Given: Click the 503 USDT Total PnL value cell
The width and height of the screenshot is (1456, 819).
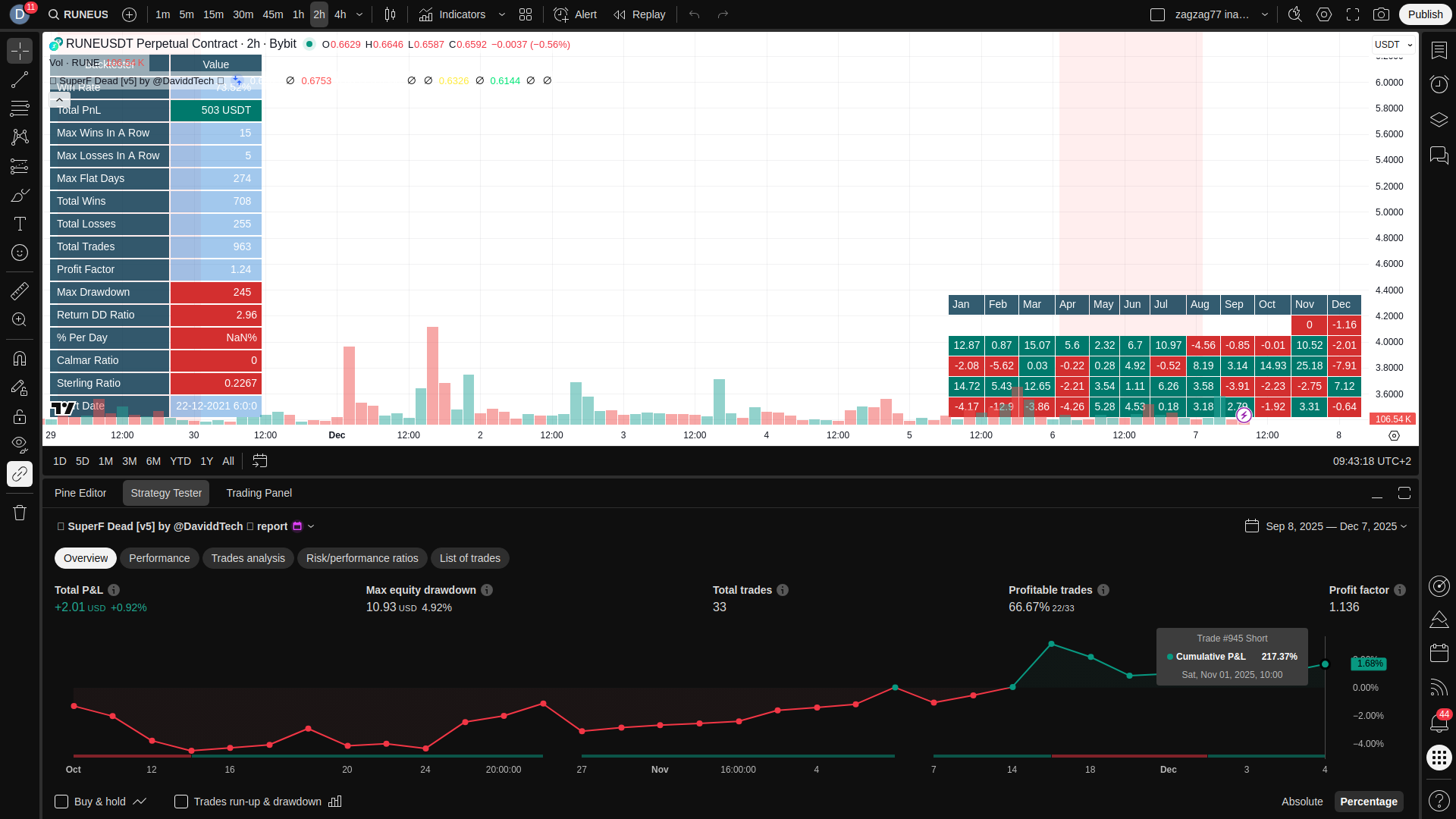Looking at the screenshot, I should coord(216,110).
